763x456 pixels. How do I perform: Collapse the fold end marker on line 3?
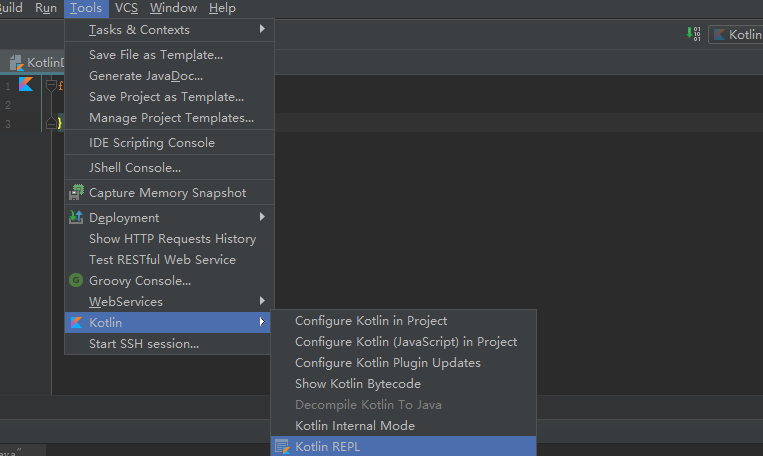click(x=51, y=123)
